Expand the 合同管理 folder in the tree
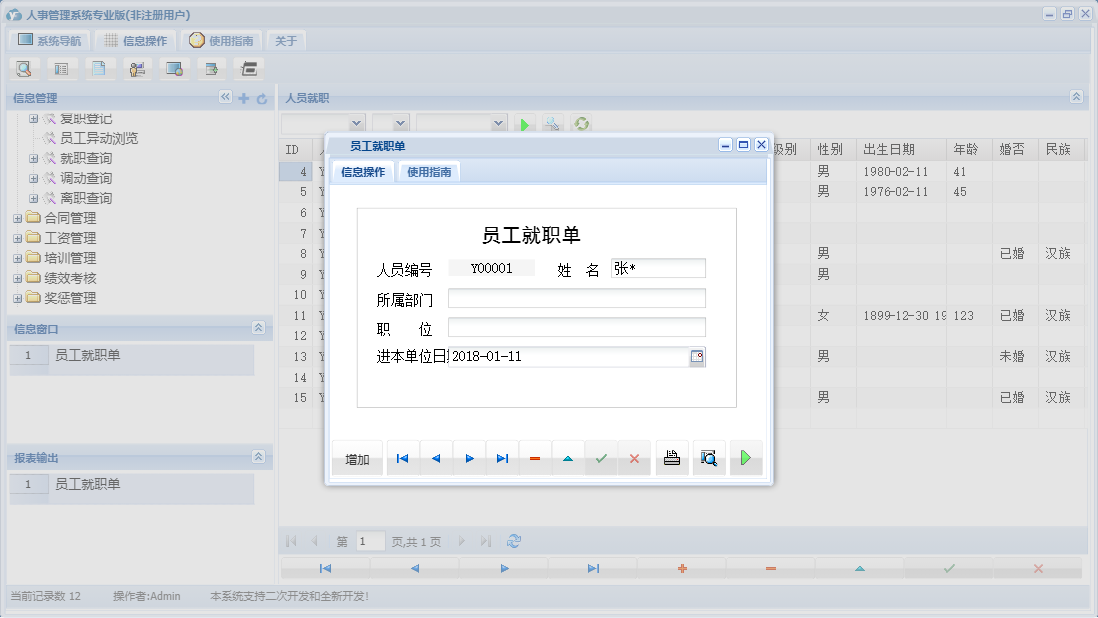This screenshot has height=618, width=1098. pos(16,217)
